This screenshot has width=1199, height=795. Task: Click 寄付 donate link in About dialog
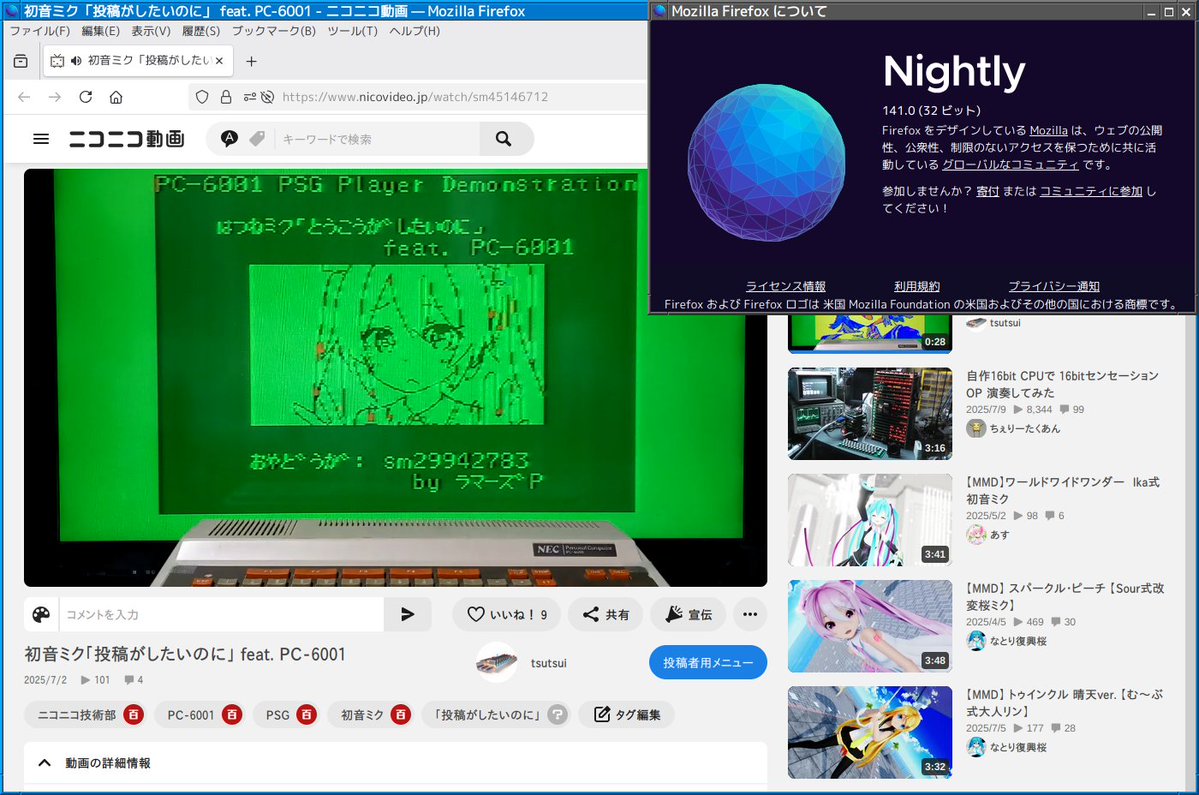tap(987, 191)
